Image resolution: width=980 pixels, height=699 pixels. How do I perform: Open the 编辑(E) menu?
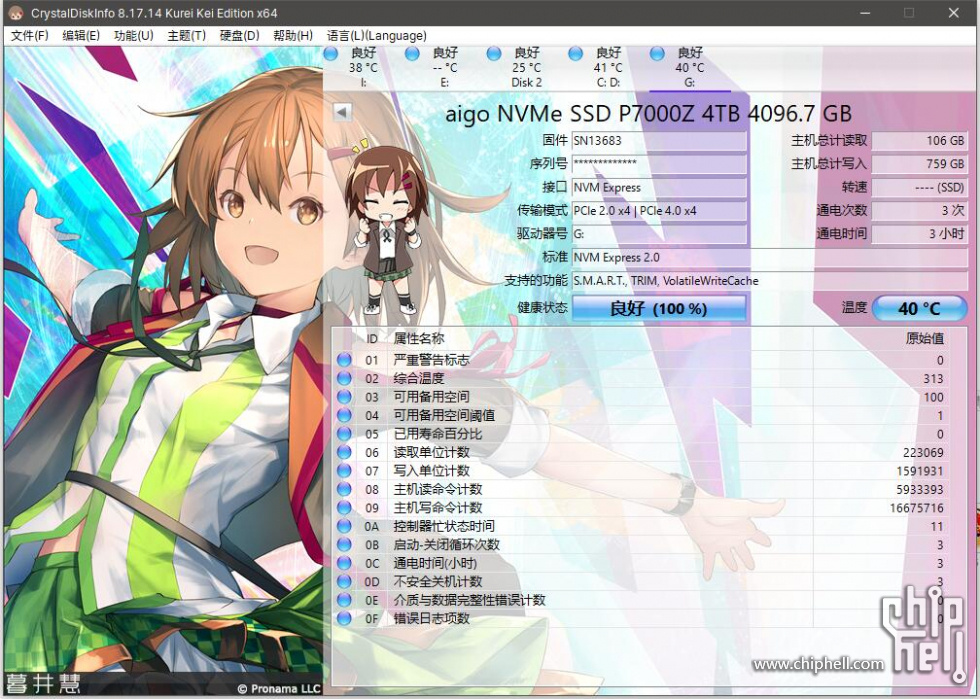(x=81, y=36)
